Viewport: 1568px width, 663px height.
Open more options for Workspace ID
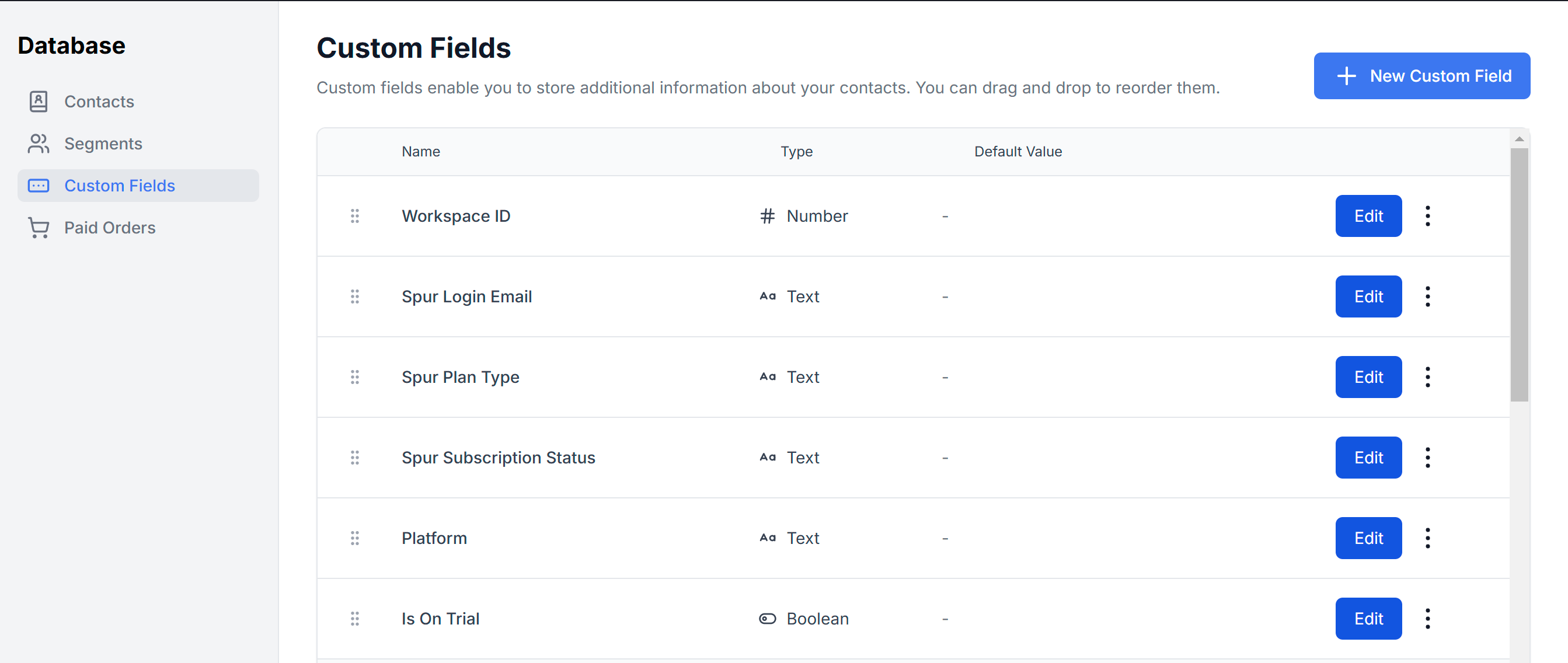point(1427,216)
